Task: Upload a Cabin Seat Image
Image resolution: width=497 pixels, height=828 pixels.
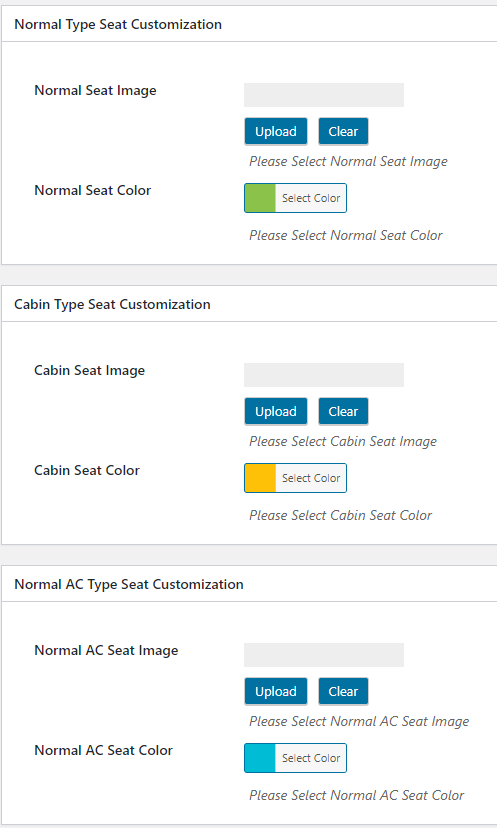Action: [276, 411]
